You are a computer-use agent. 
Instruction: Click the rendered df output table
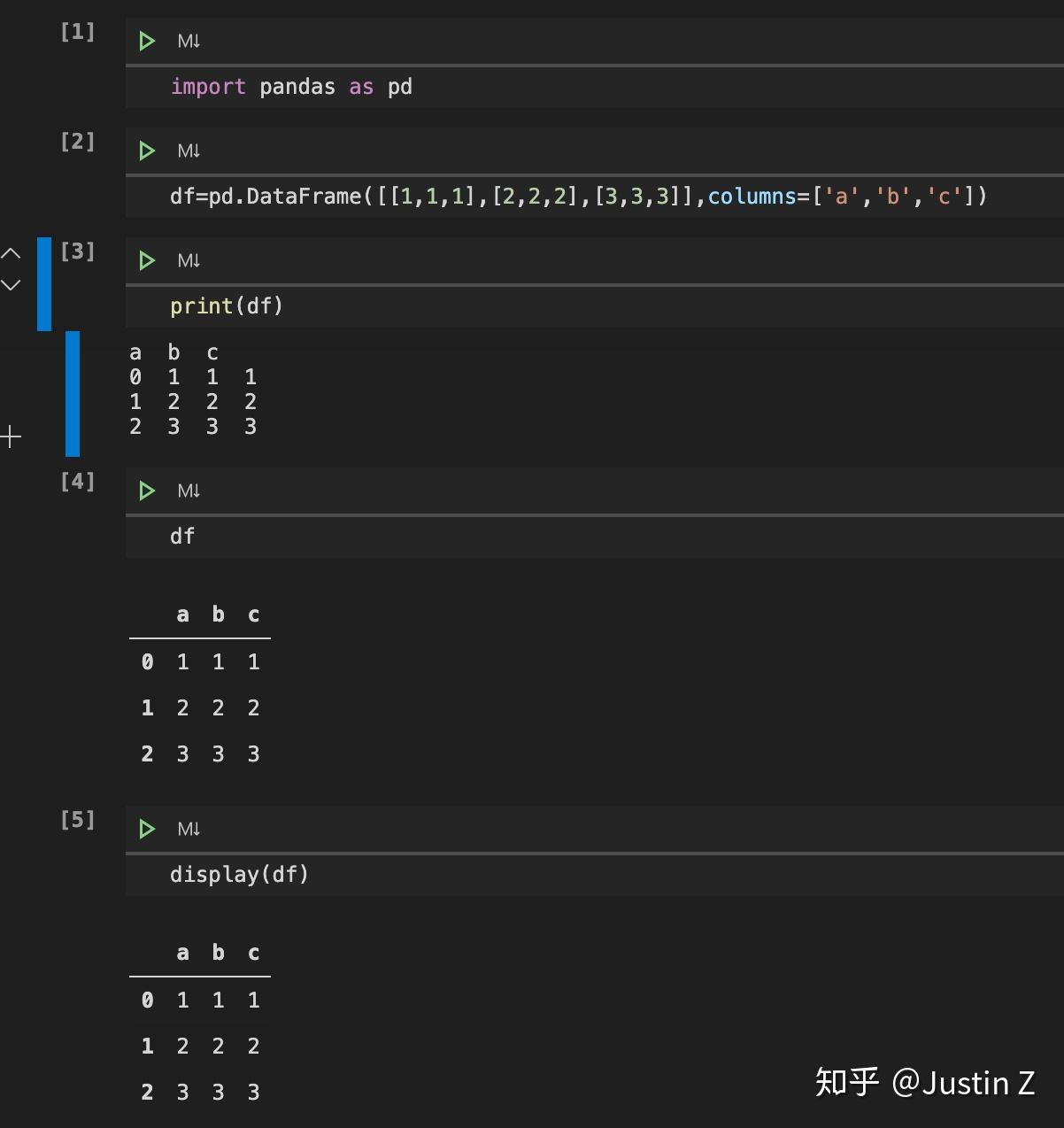coord(200,686)
